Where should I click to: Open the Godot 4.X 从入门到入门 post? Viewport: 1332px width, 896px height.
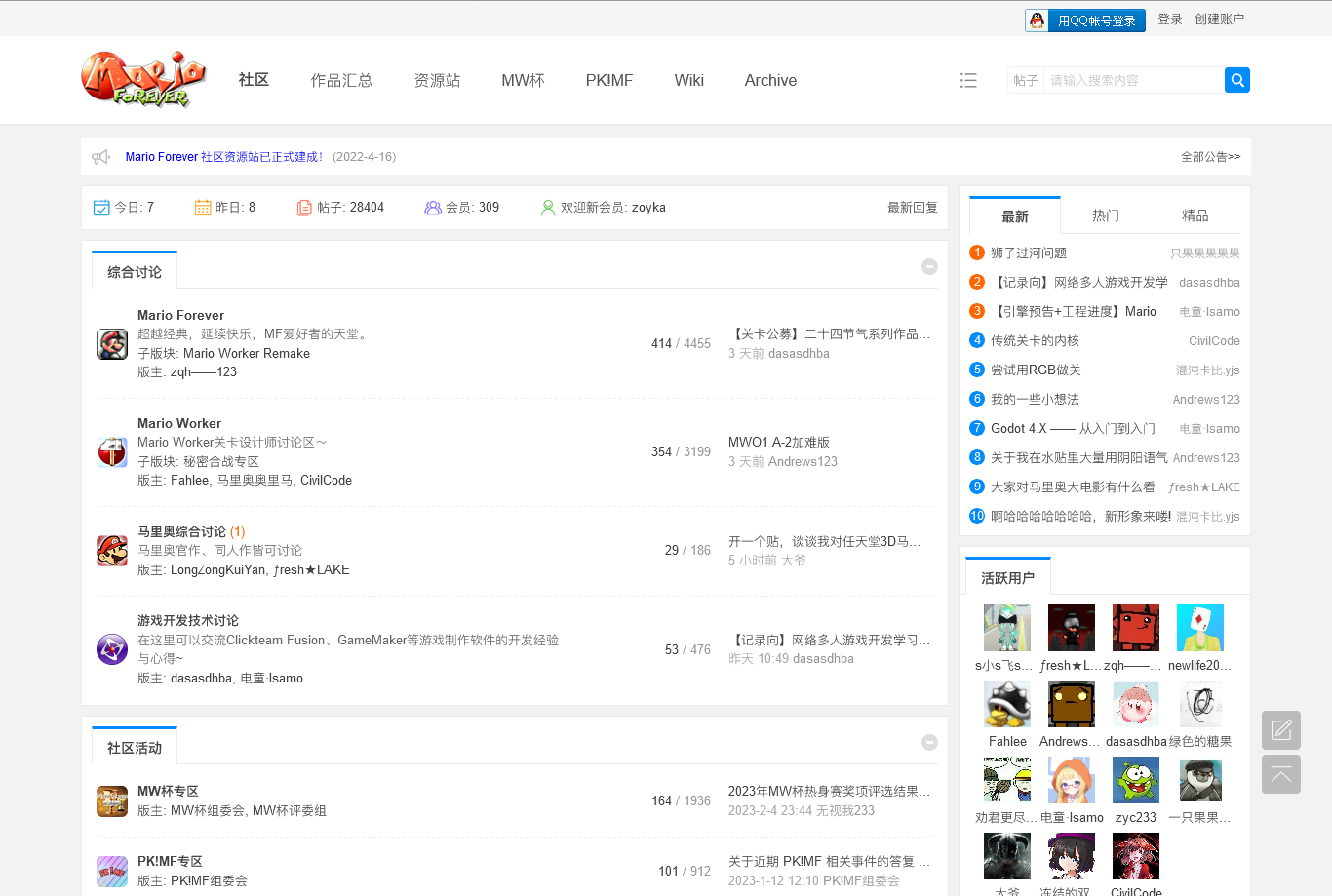[1073, 429]
